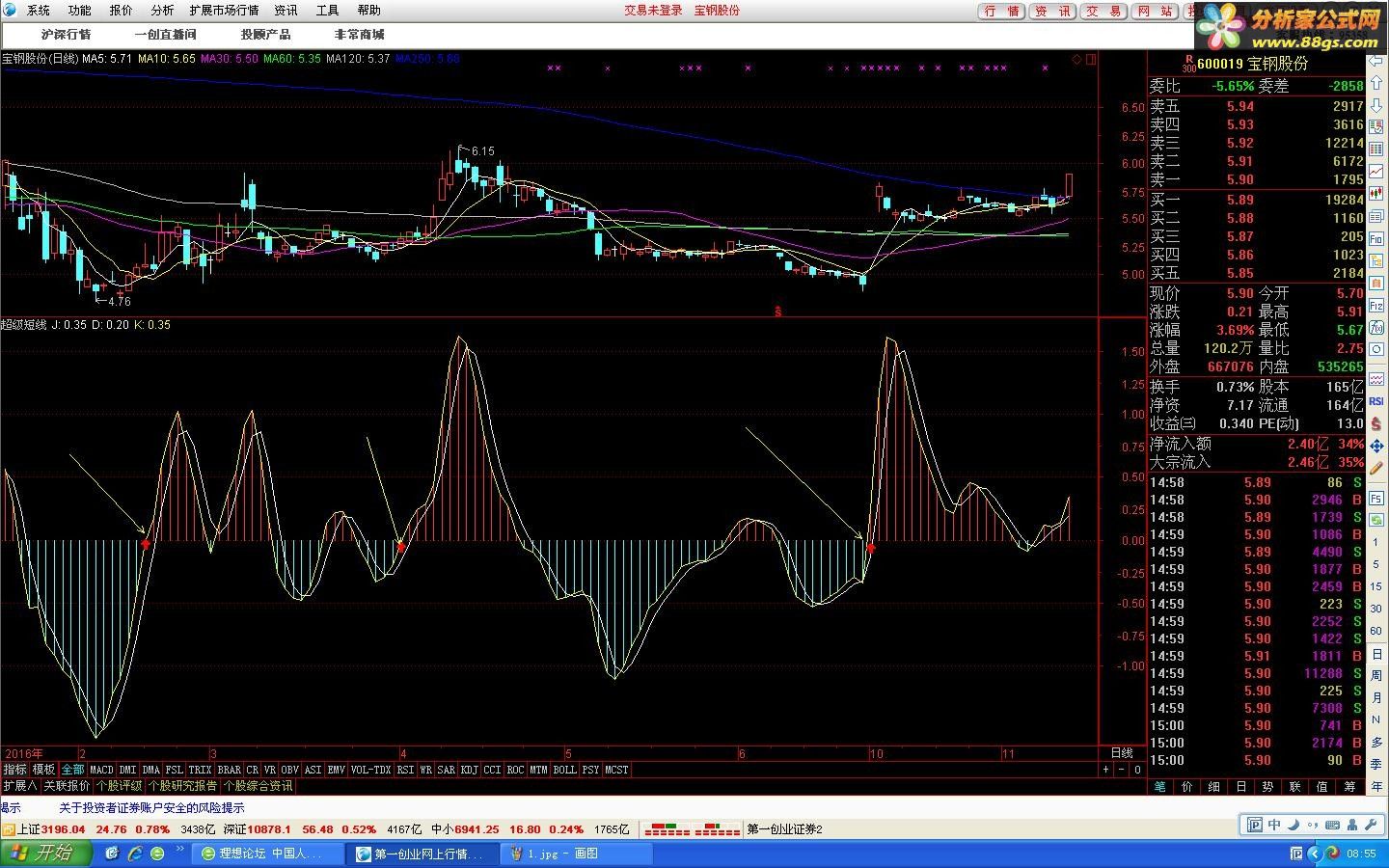Click the wave-line indicator sidebar icon

[x=1376, y=377]
